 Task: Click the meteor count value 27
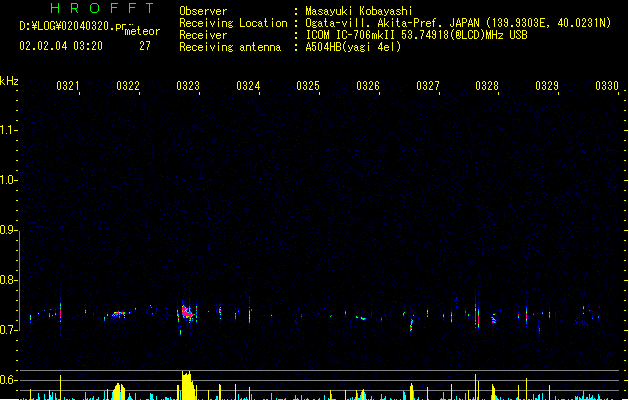[145, 46]
